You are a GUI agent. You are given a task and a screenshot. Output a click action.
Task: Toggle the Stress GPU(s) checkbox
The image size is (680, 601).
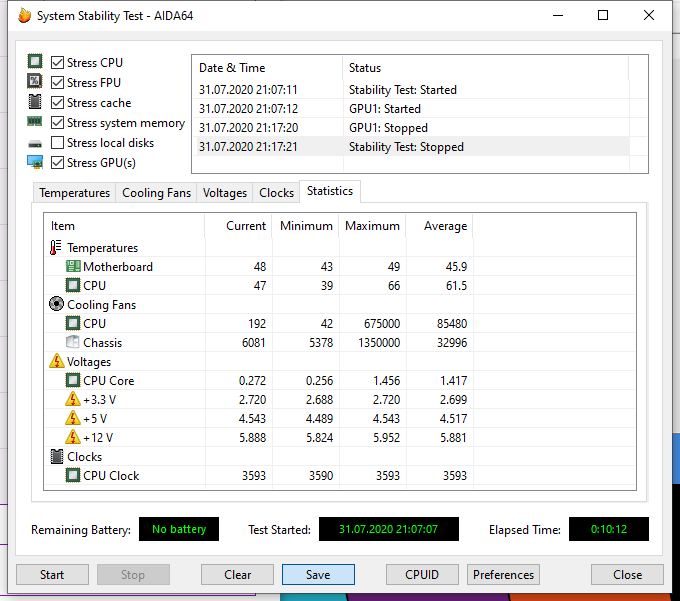coord(57,163)
